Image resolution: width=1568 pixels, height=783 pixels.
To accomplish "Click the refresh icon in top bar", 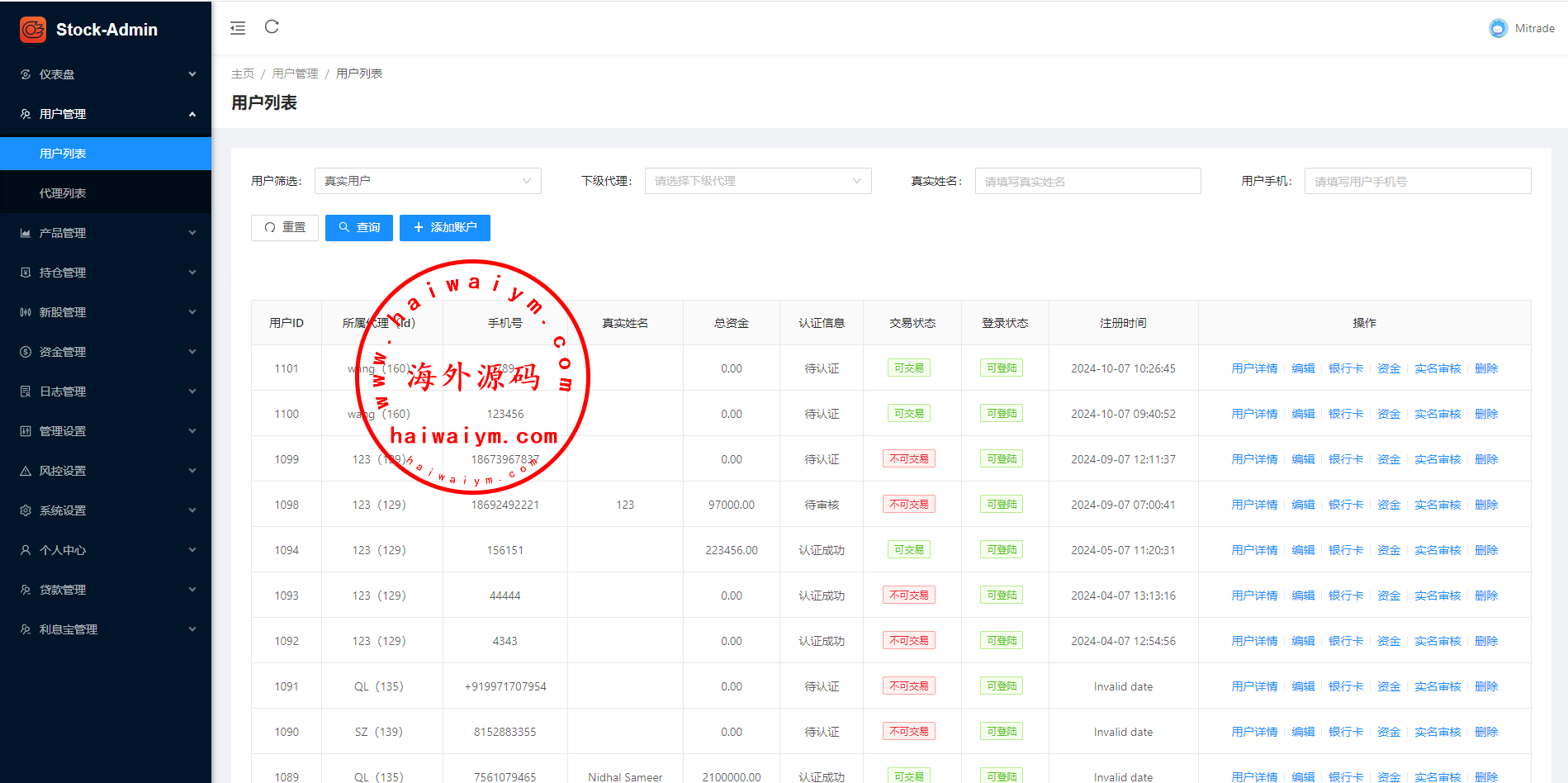I will (x=272, y=27).
